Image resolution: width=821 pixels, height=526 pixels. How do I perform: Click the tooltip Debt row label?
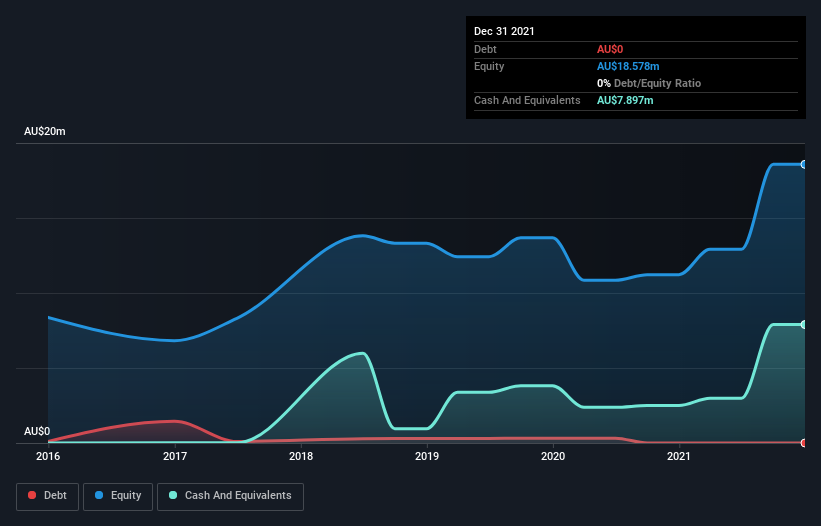click(485, 49)
